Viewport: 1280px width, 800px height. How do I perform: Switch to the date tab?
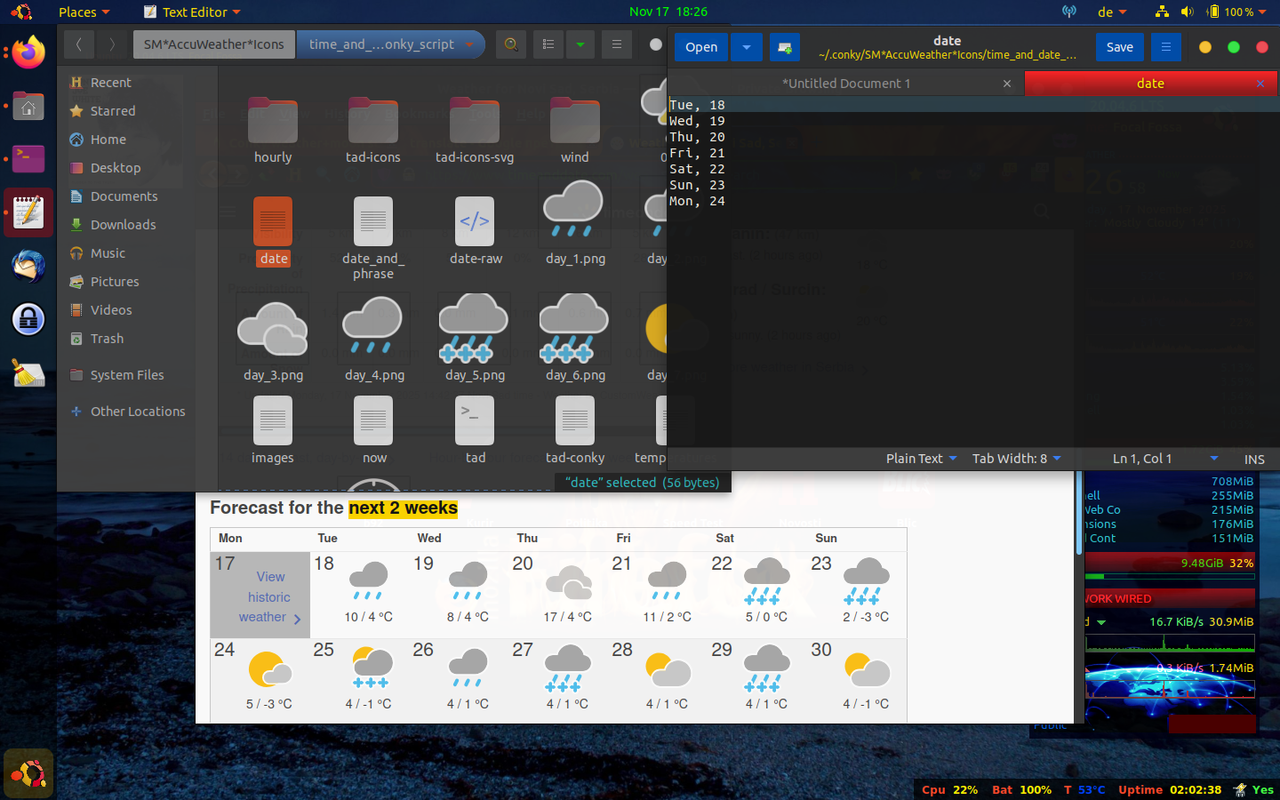click(1151, 84)
